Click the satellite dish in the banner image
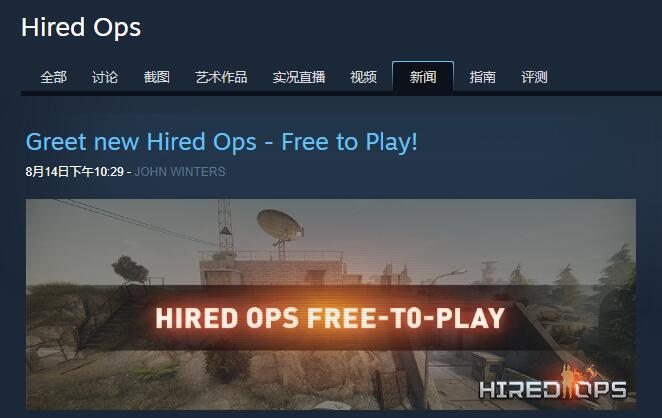Viewport: 662px width, 418px height. [280, 227]
